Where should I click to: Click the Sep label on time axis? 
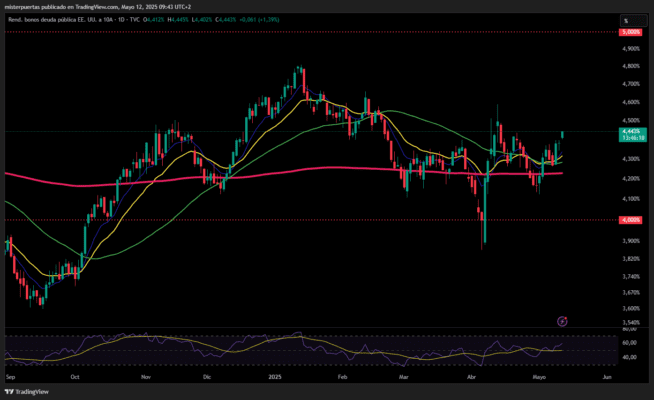10,380
